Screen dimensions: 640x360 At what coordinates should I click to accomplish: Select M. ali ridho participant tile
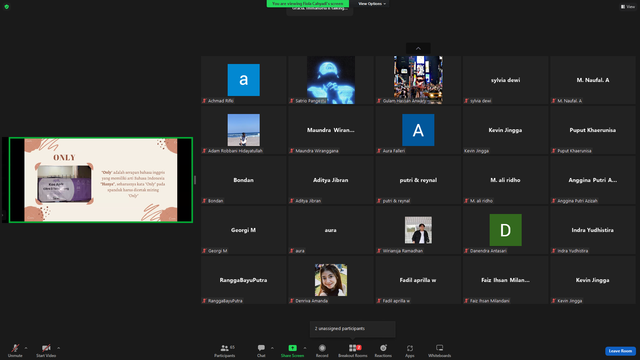pos(505,180)
